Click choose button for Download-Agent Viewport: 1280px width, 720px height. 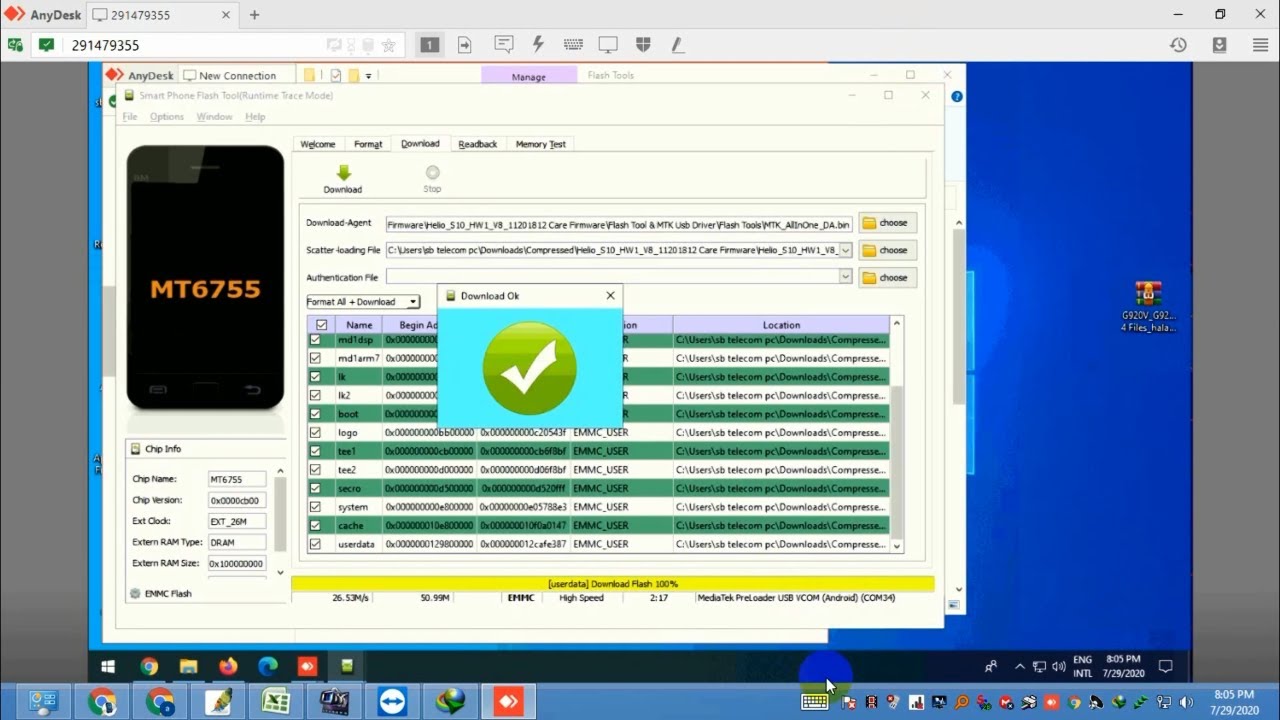tap(887, 223)
